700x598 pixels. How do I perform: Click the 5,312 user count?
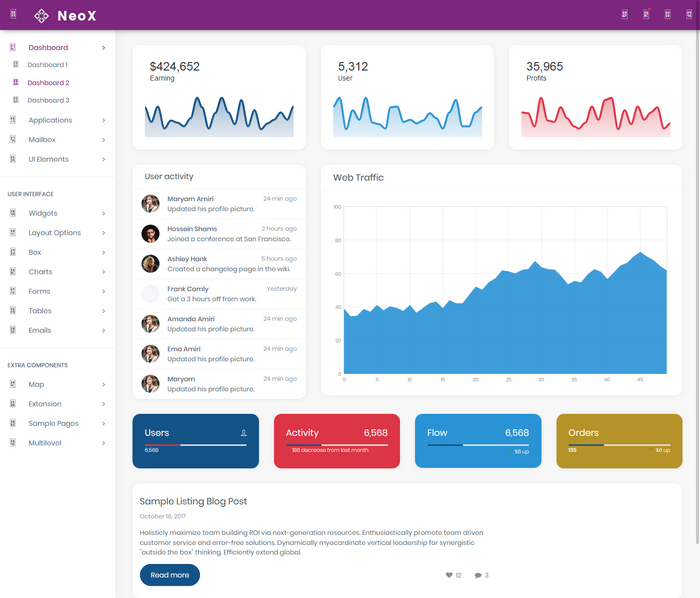click(x=353, y=66)
